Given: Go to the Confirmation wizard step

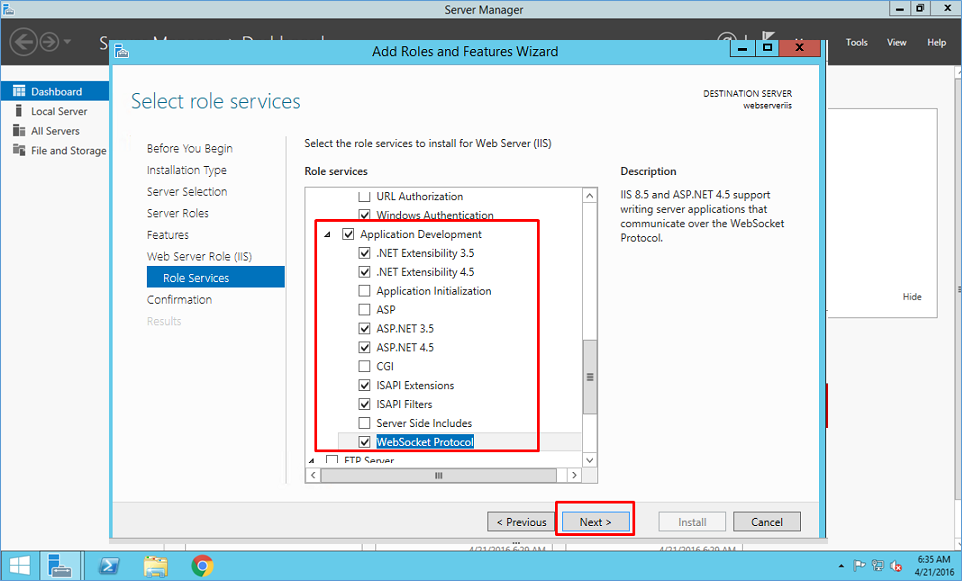Looking at the screenshot, I should [x=179, y=299].
